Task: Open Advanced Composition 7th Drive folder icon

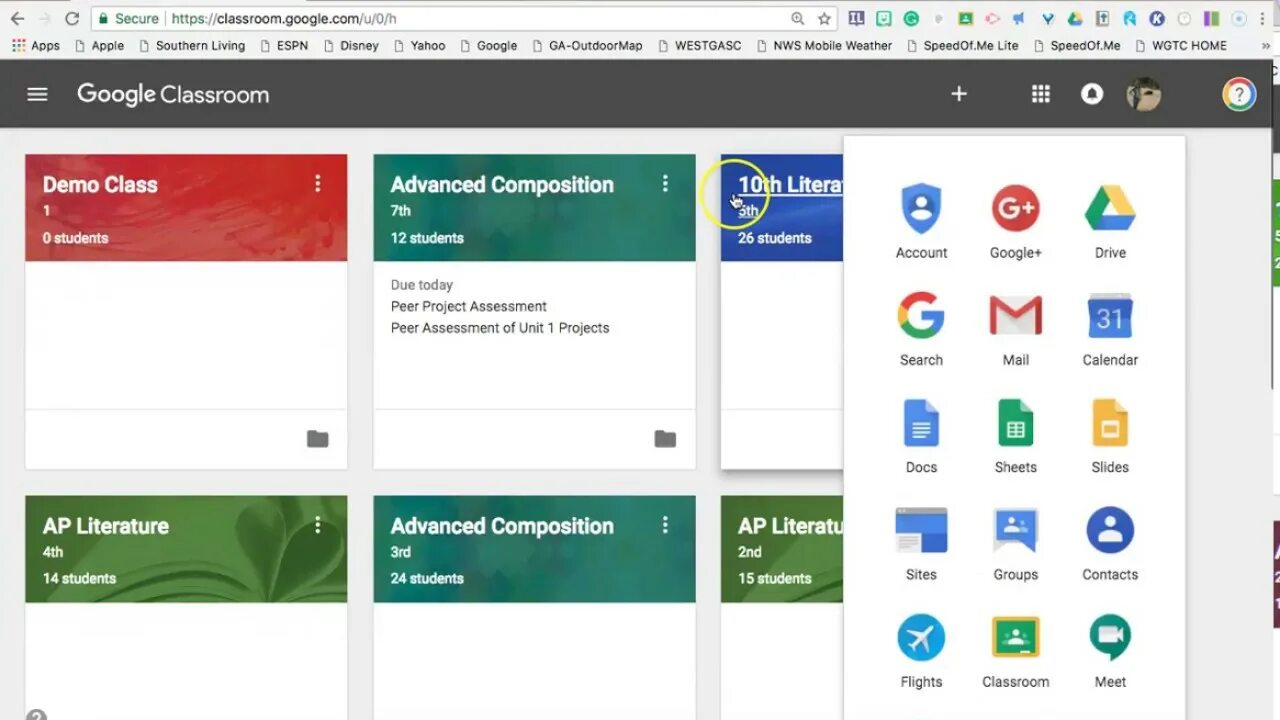Action: (665, 439)
